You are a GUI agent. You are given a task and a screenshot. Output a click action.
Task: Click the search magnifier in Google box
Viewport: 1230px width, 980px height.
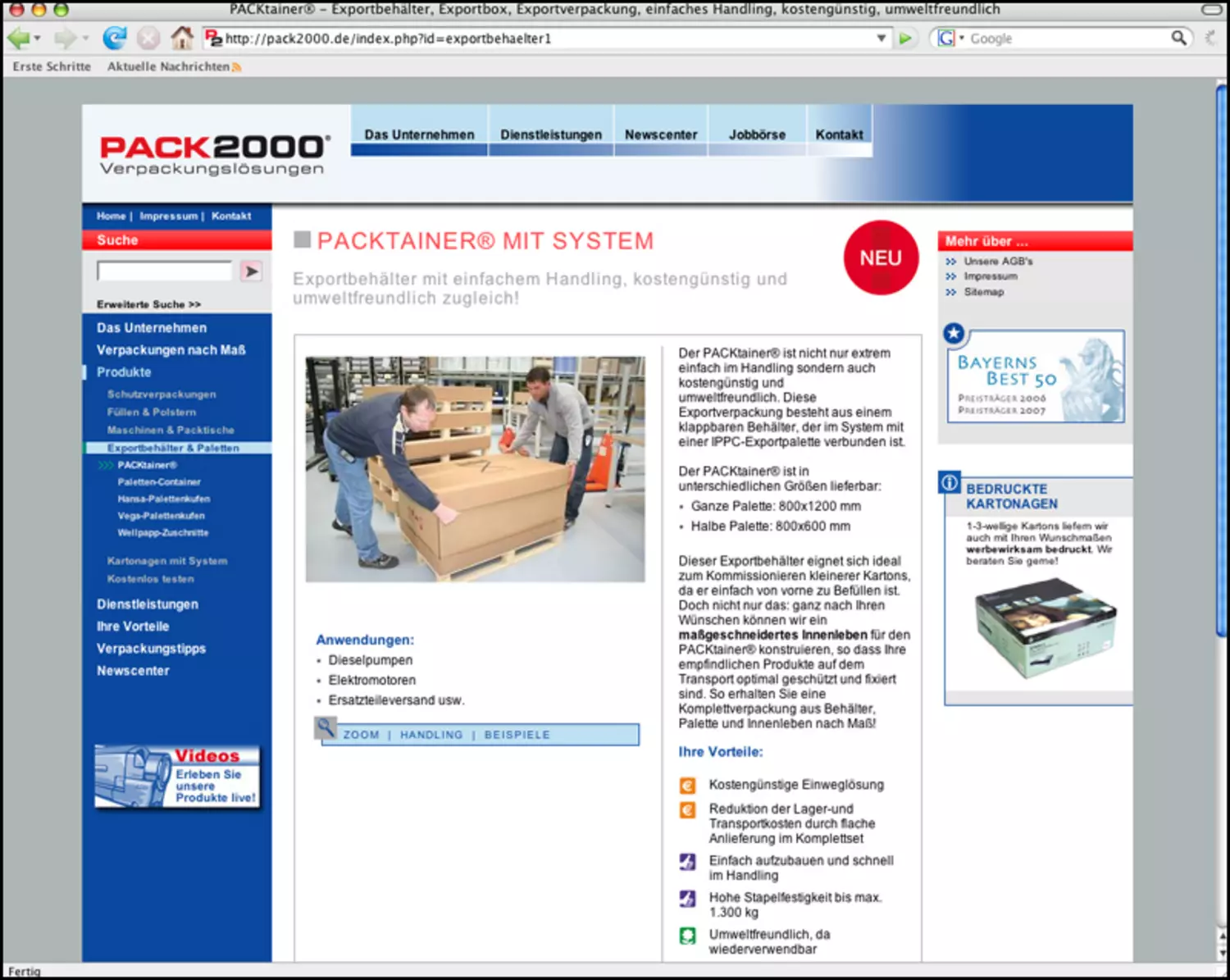coord(1178,38)
